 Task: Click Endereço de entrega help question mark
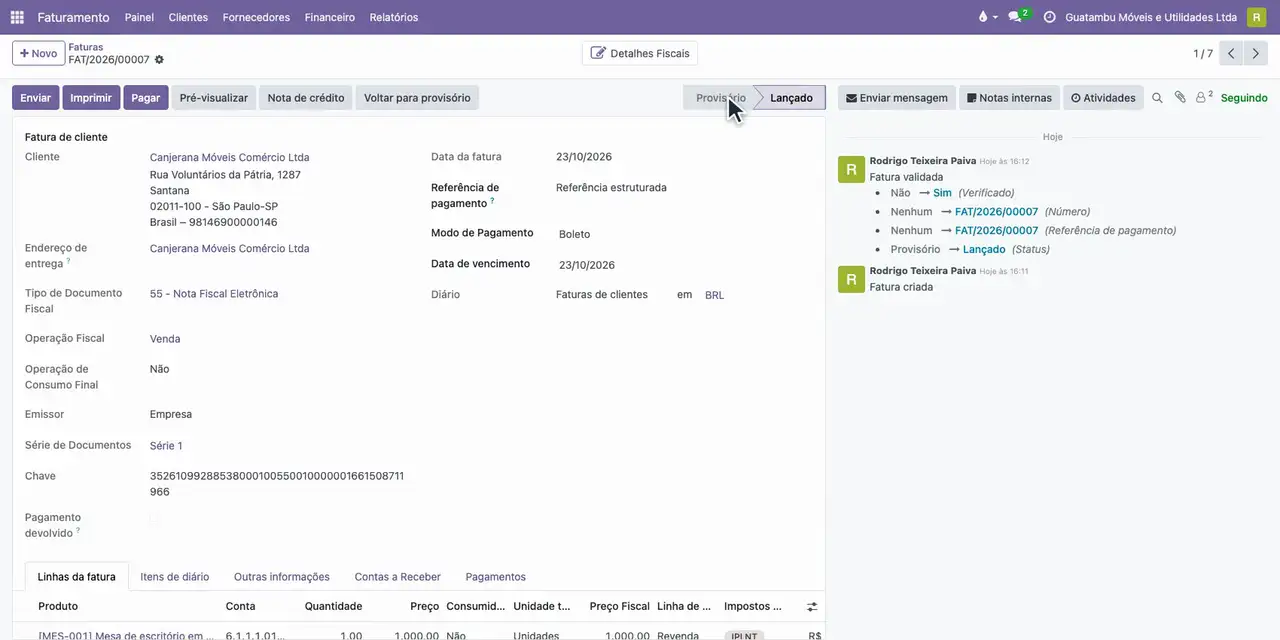[x=68, y=262]
